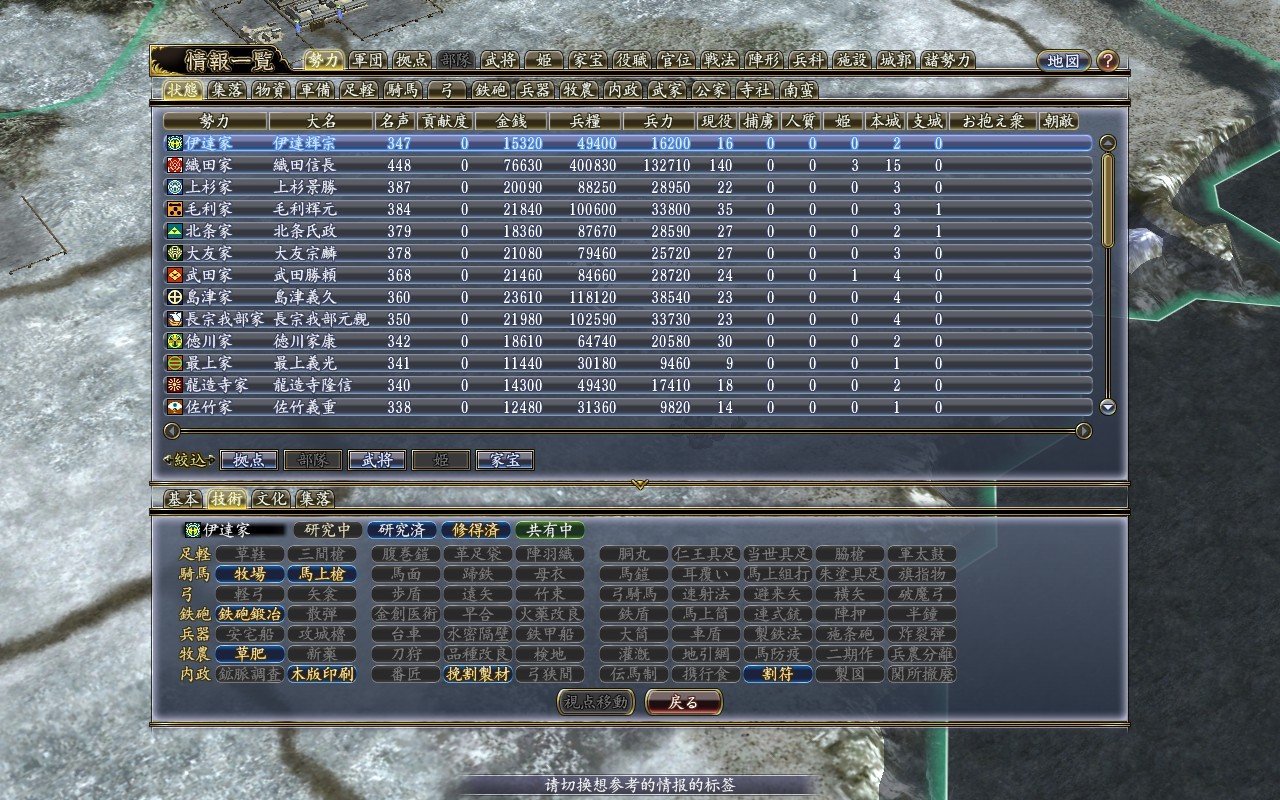This screenshot has width=1280, height=800.
Task: Toggle 修得済 legend filter
Action: click(x=475, y=530)
